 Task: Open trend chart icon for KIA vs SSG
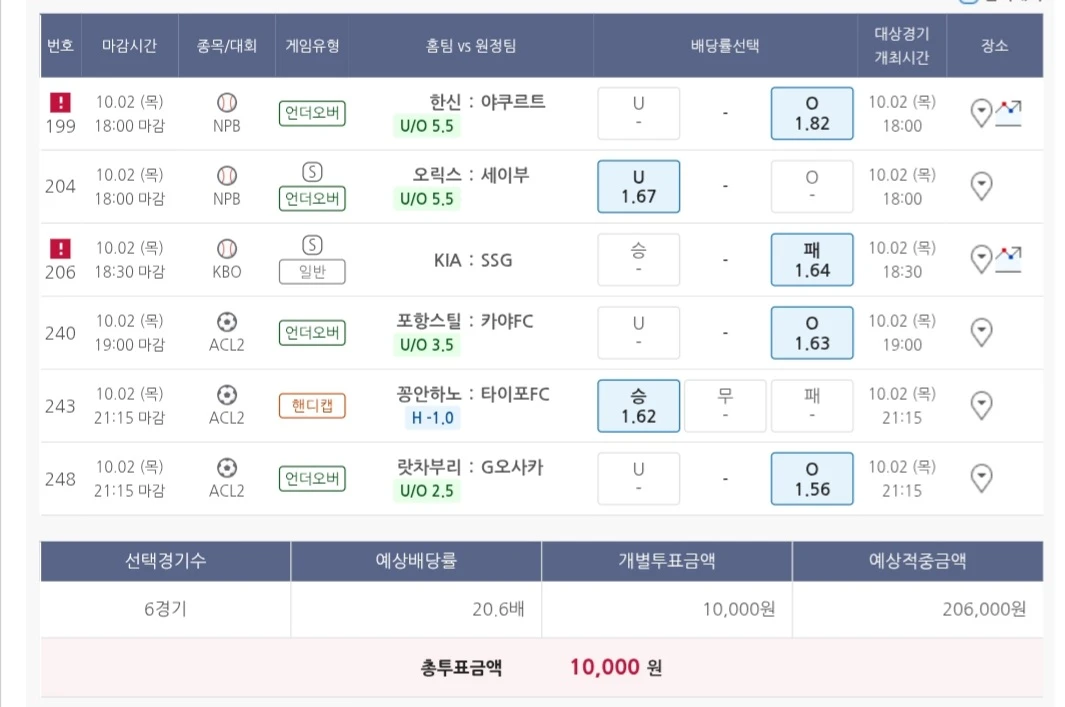[1008, 259]
